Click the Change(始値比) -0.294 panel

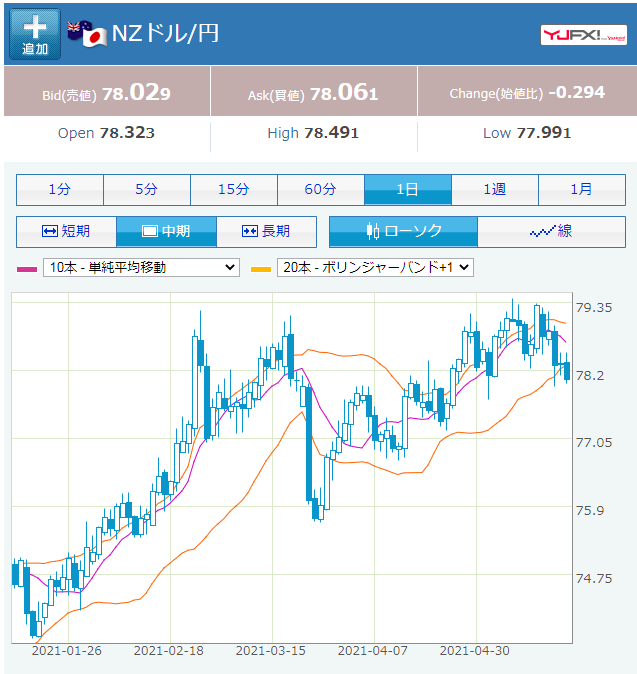coord(527,92)
